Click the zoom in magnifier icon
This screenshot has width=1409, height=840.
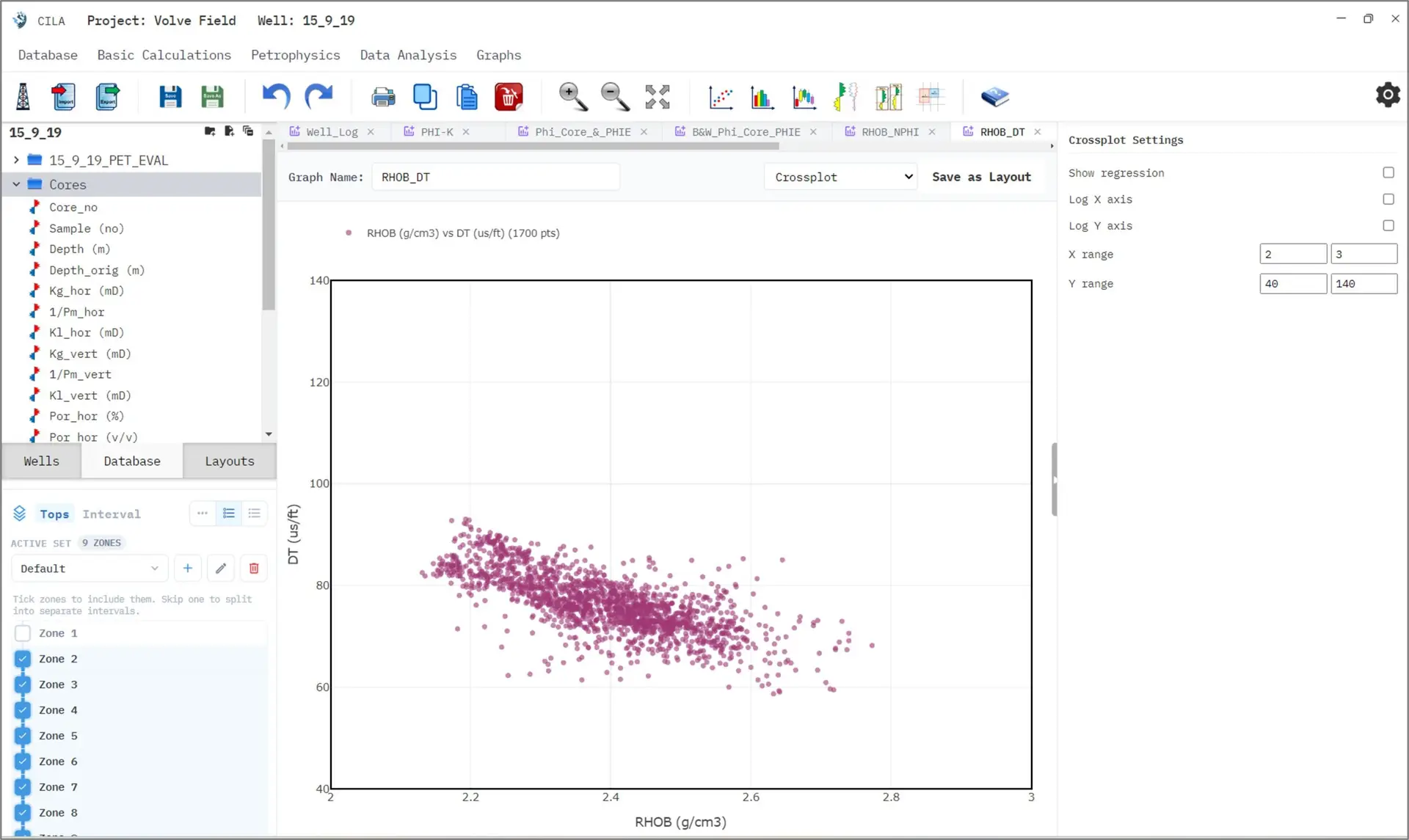pos(572,97)
